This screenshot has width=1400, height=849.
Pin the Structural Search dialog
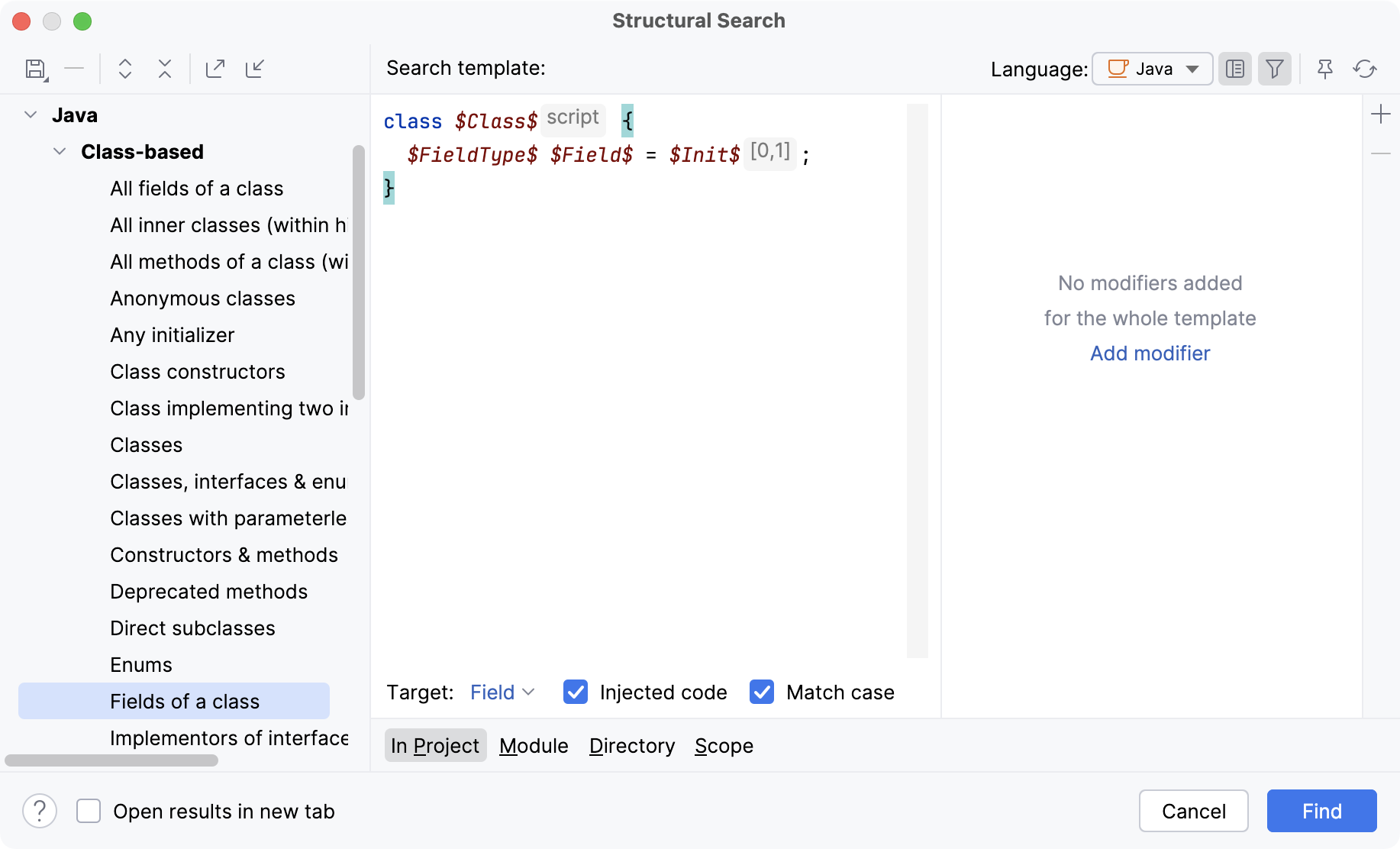(x=1324, y=69)
